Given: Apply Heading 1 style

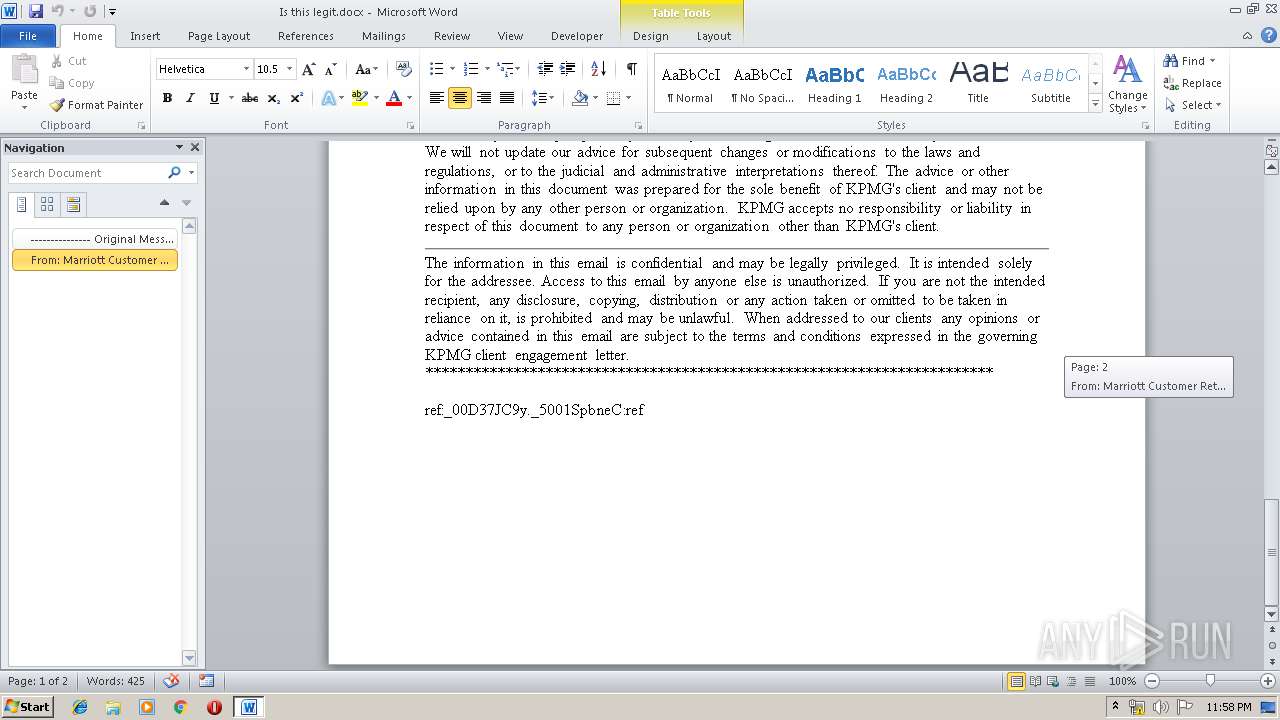Looking at the screenshot, I should pyautogui.click(x=834, y=84).
